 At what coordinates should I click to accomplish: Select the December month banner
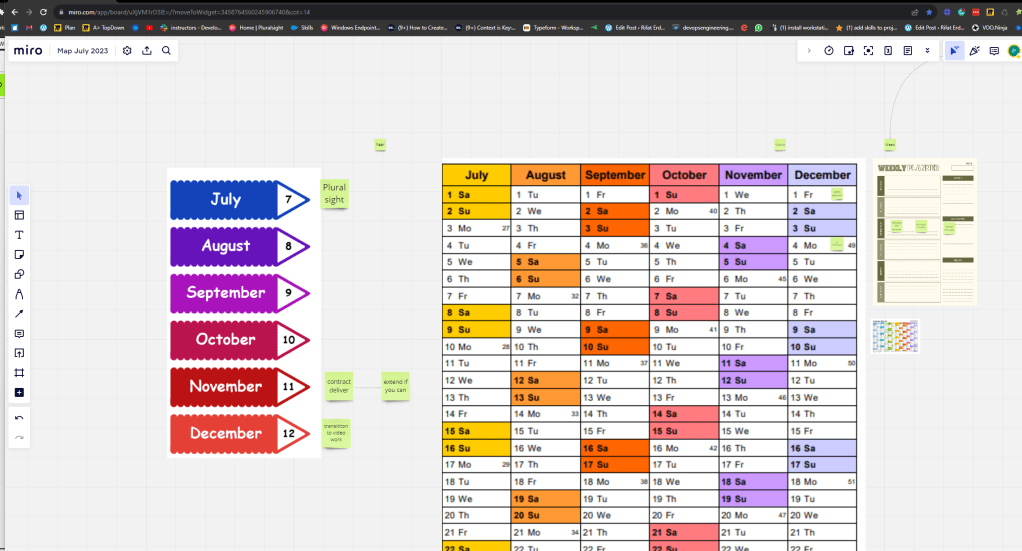click(240, 434)
